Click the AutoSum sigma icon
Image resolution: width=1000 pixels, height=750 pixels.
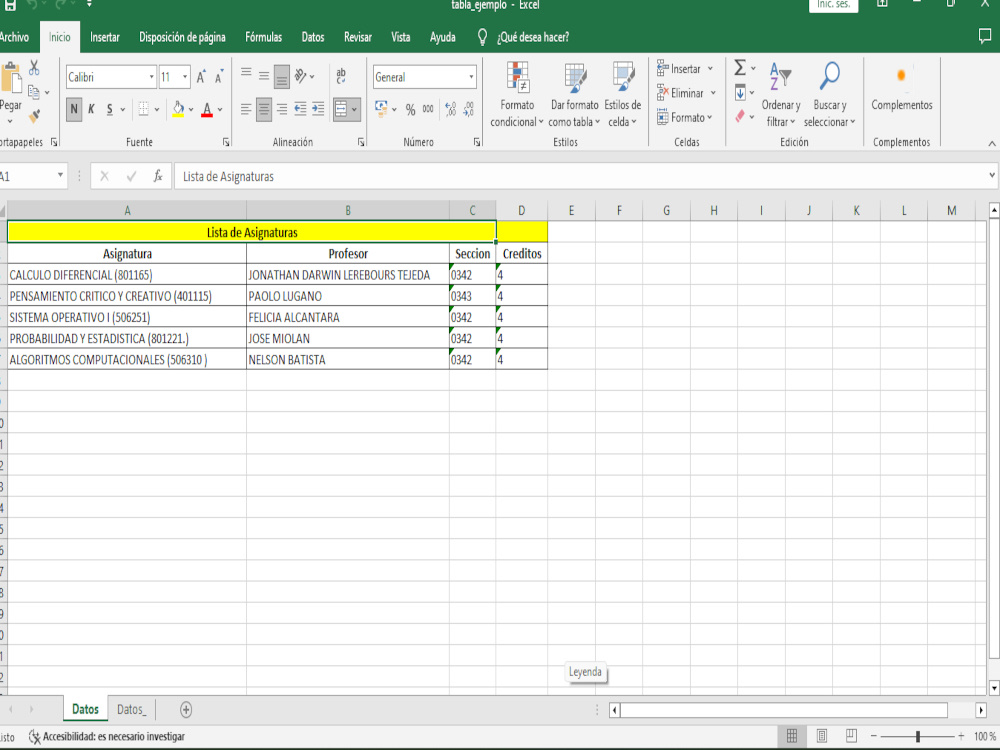coord(740,68)
